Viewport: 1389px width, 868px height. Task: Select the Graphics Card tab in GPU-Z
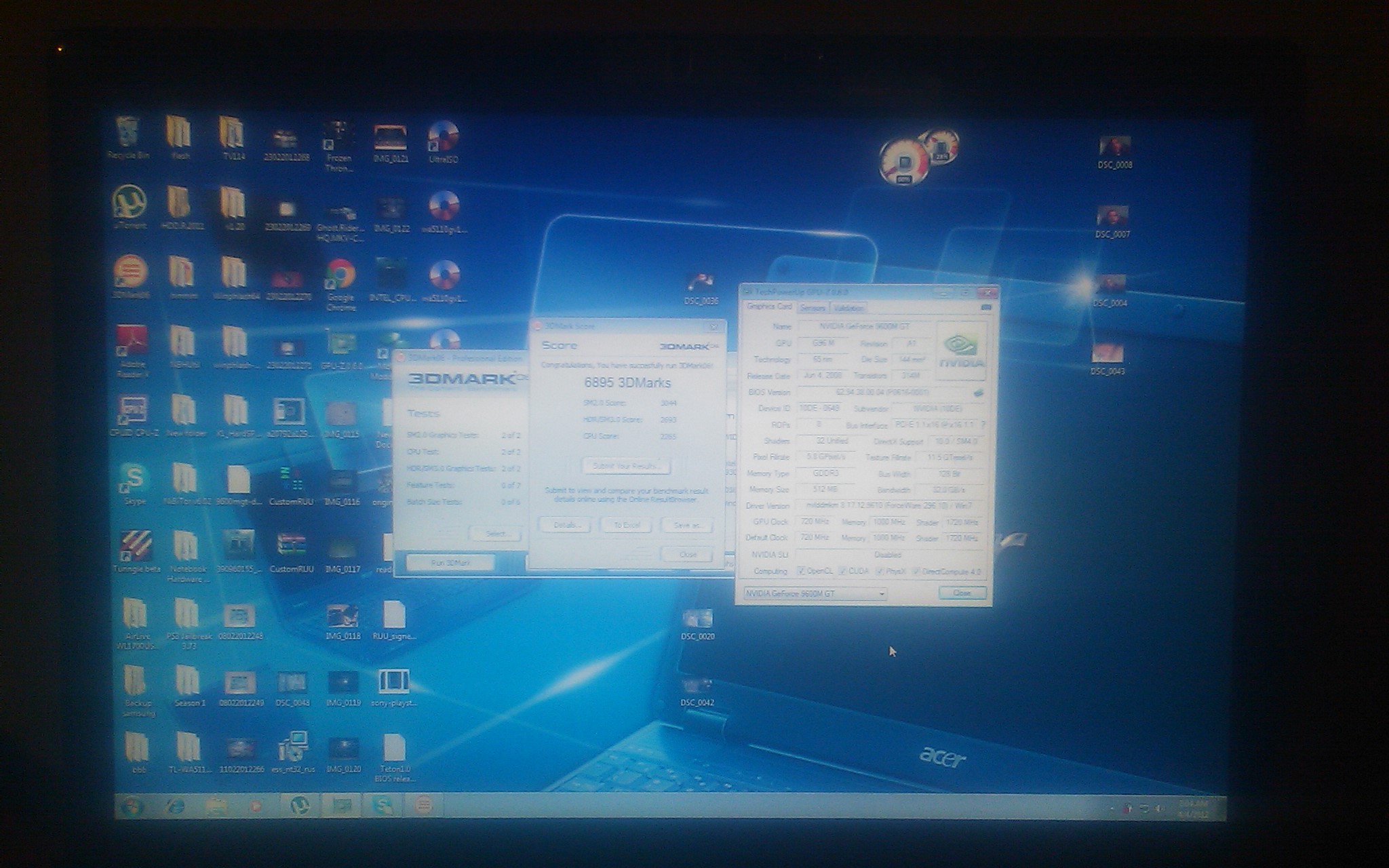click(x=769, y=307)
